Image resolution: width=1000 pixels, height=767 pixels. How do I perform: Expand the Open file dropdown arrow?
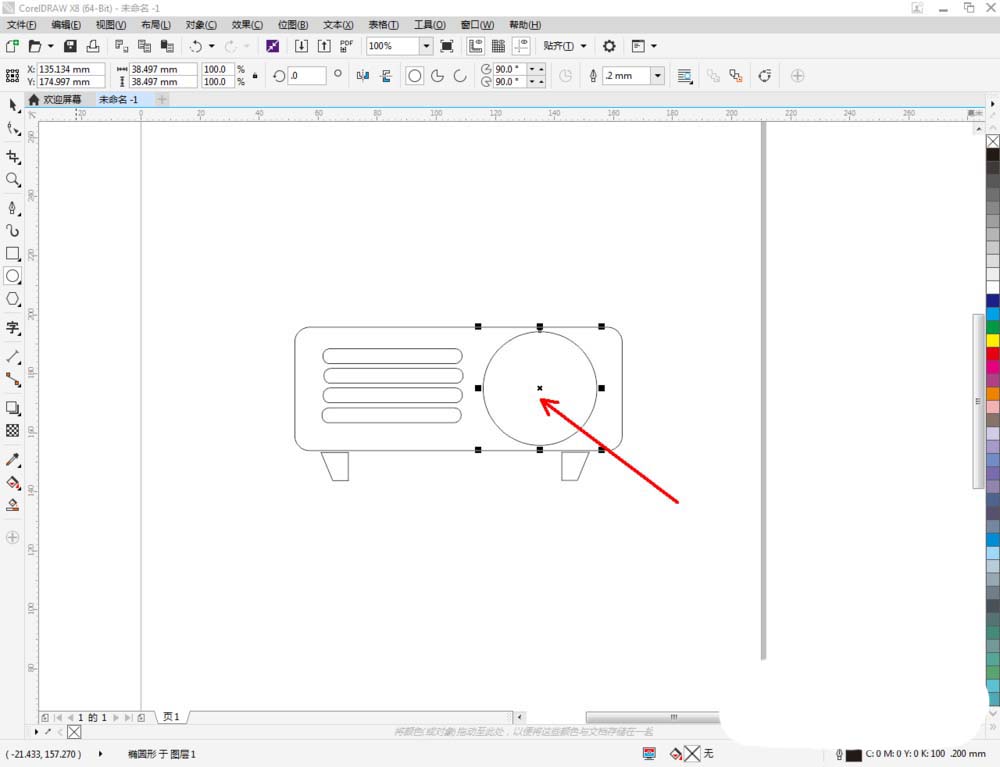[x=50, y=46]
